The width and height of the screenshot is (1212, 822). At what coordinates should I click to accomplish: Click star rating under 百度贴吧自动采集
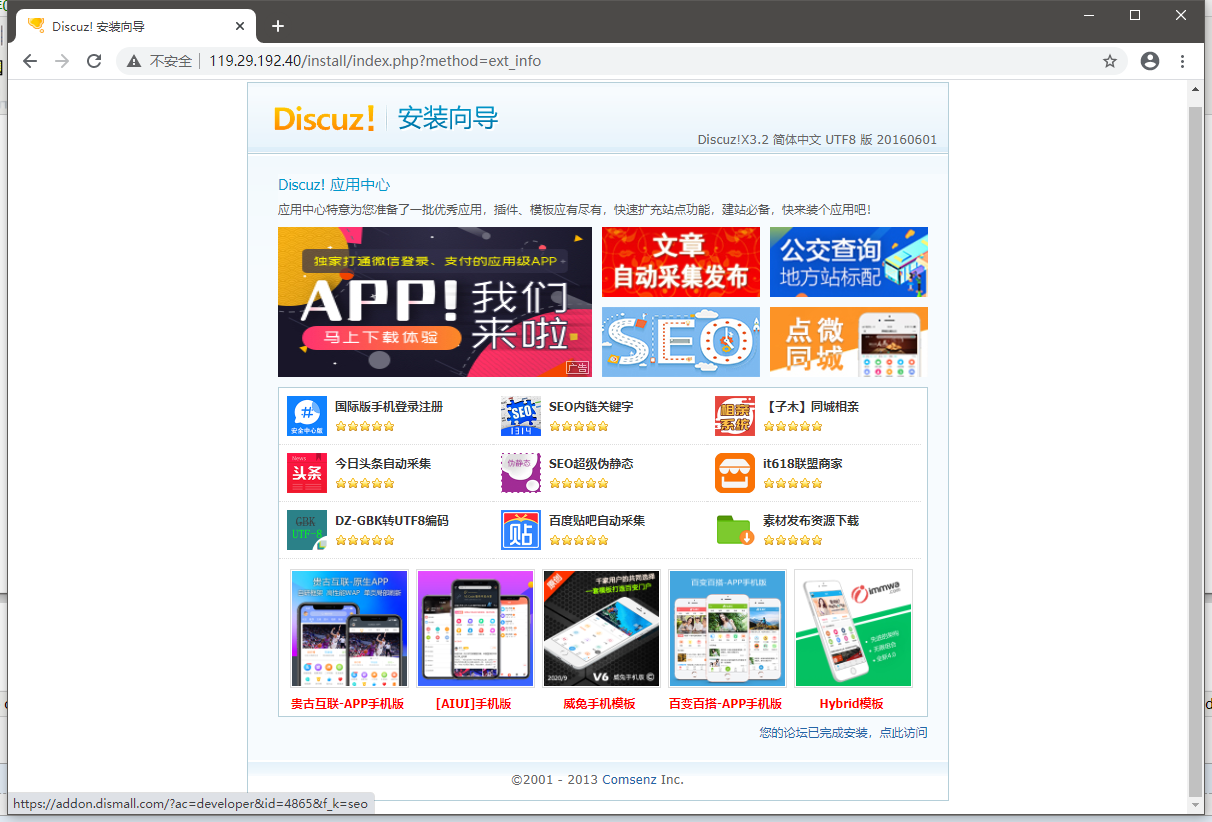coord(579,540)
